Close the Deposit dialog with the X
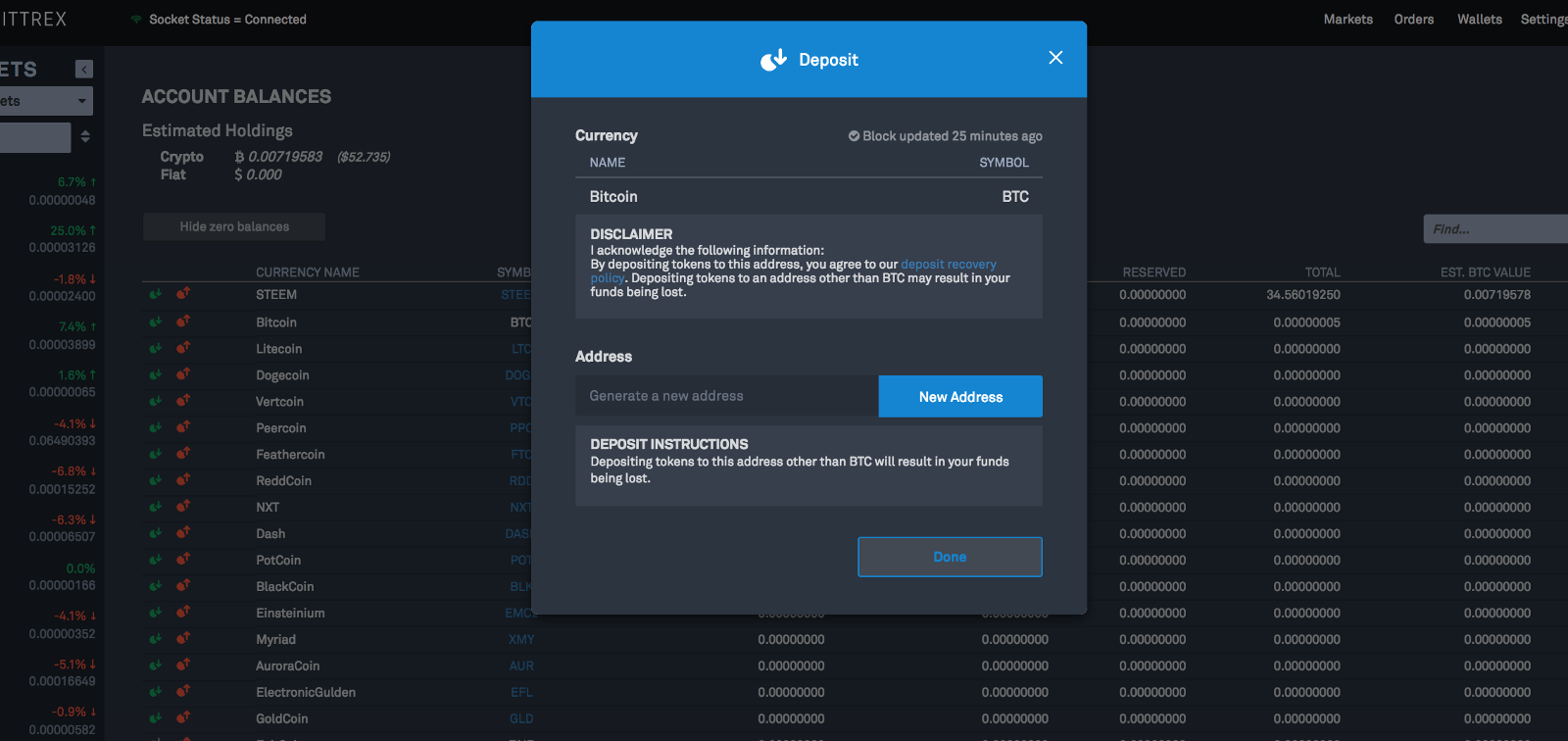 [1055, 58]
